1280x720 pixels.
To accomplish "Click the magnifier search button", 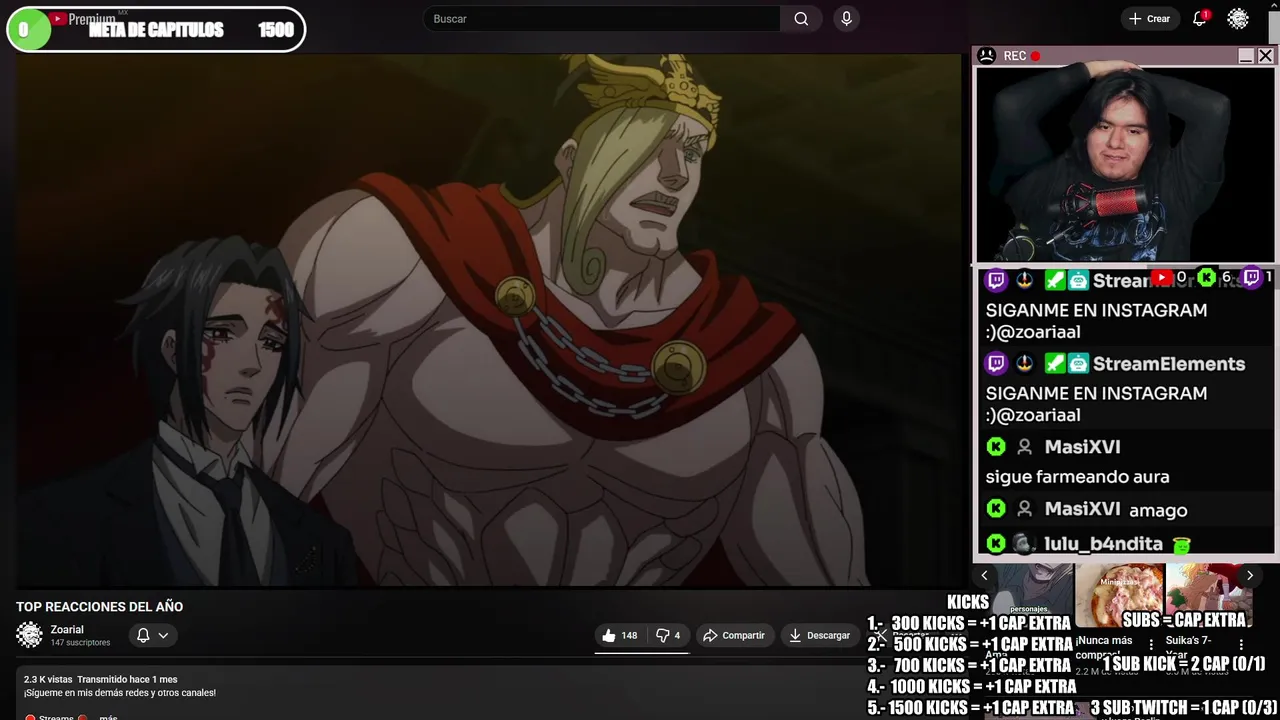I will (x=801, y=19).
